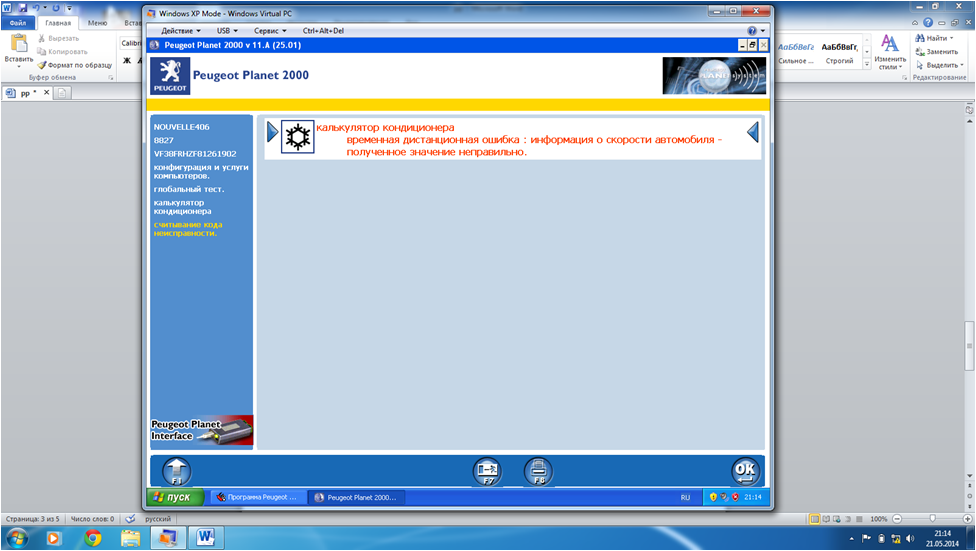This screenshot has width=976, height=551.
Task: Click the XP tray red shield icon
Action: [735, 497]
